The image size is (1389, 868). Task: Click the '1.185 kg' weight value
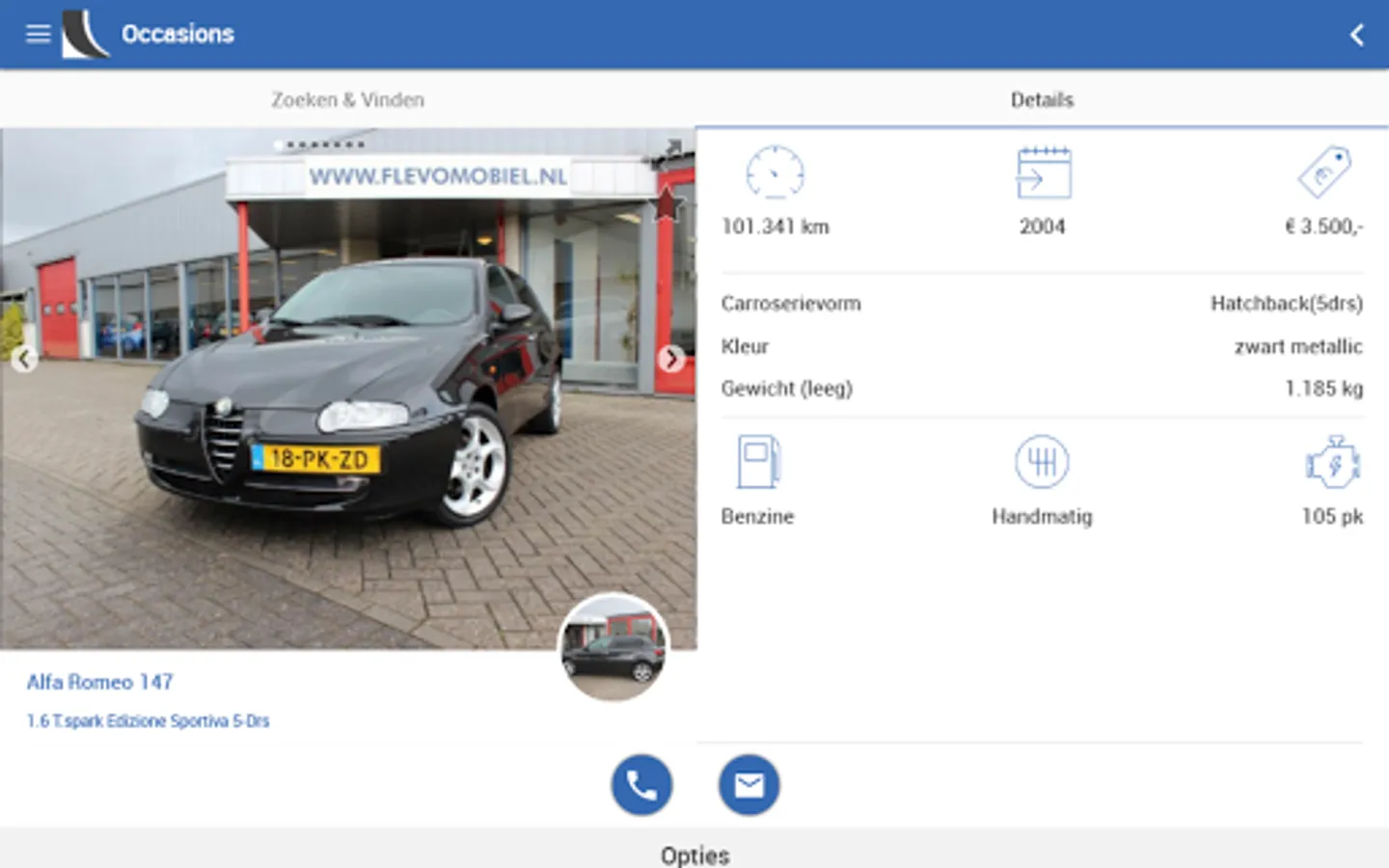pyautogui.click(x=1323, y=389)
